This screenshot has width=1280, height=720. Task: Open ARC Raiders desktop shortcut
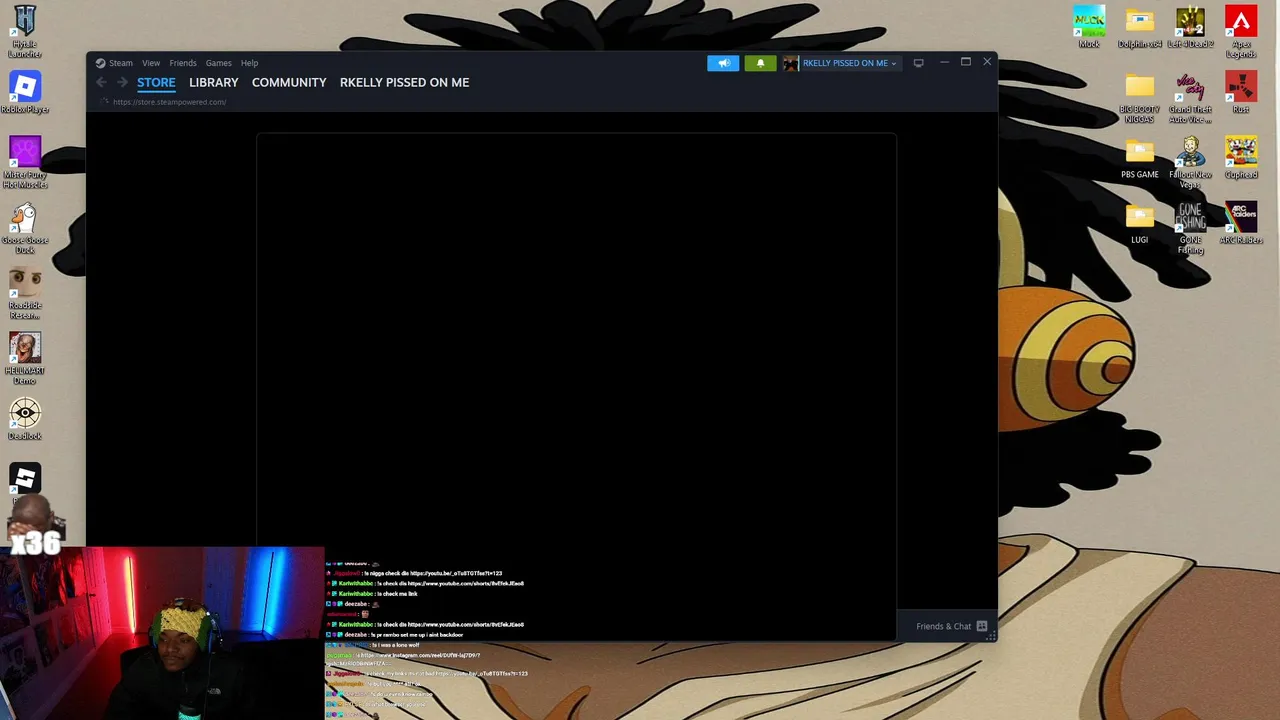(x=1241, y=224)
